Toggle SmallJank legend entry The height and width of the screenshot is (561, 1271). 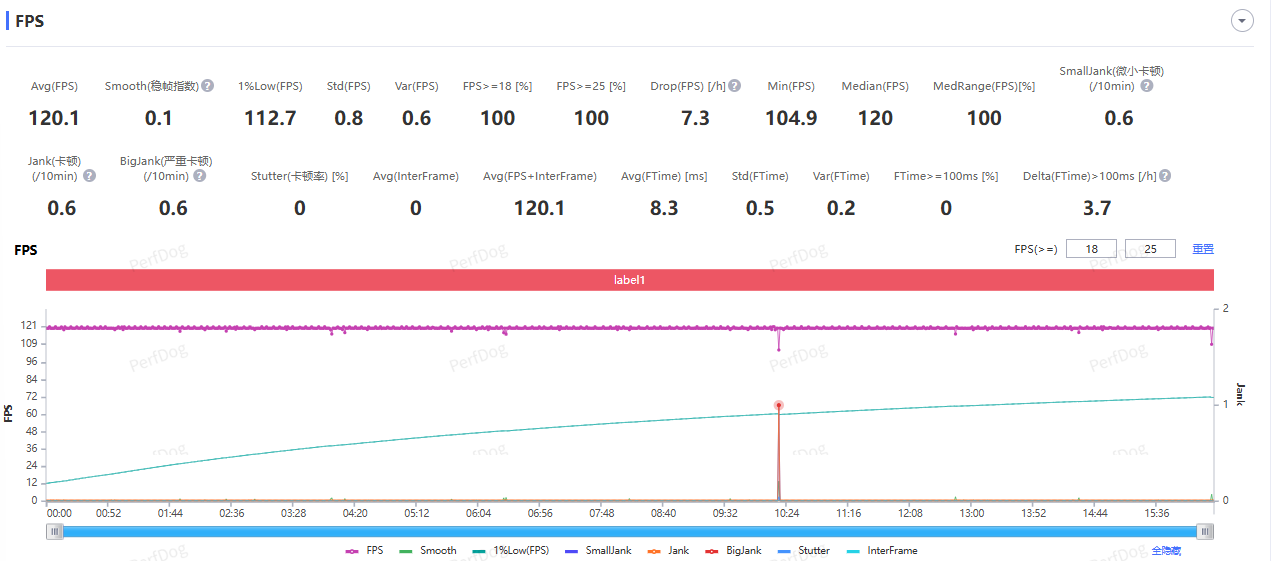point(598,551)
